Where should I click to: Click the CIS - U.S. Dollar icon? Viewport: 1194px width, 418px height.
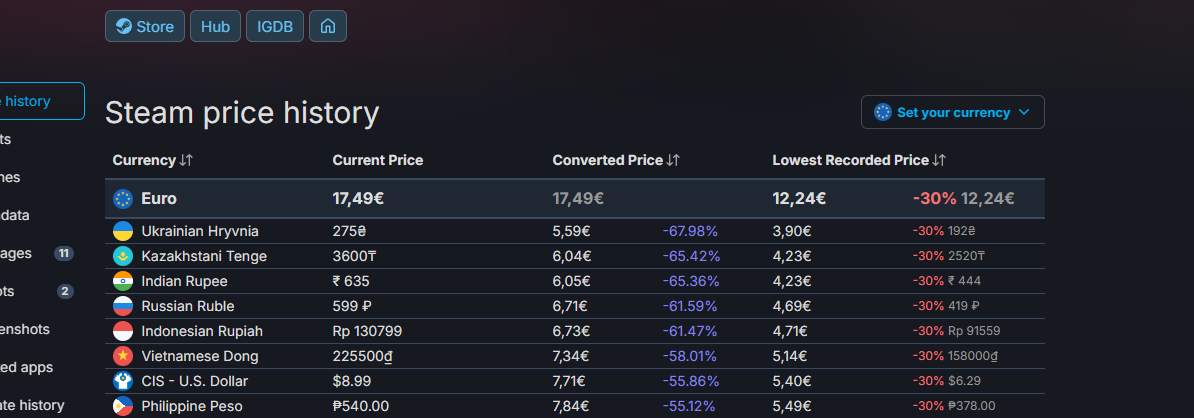click(123, 381)
